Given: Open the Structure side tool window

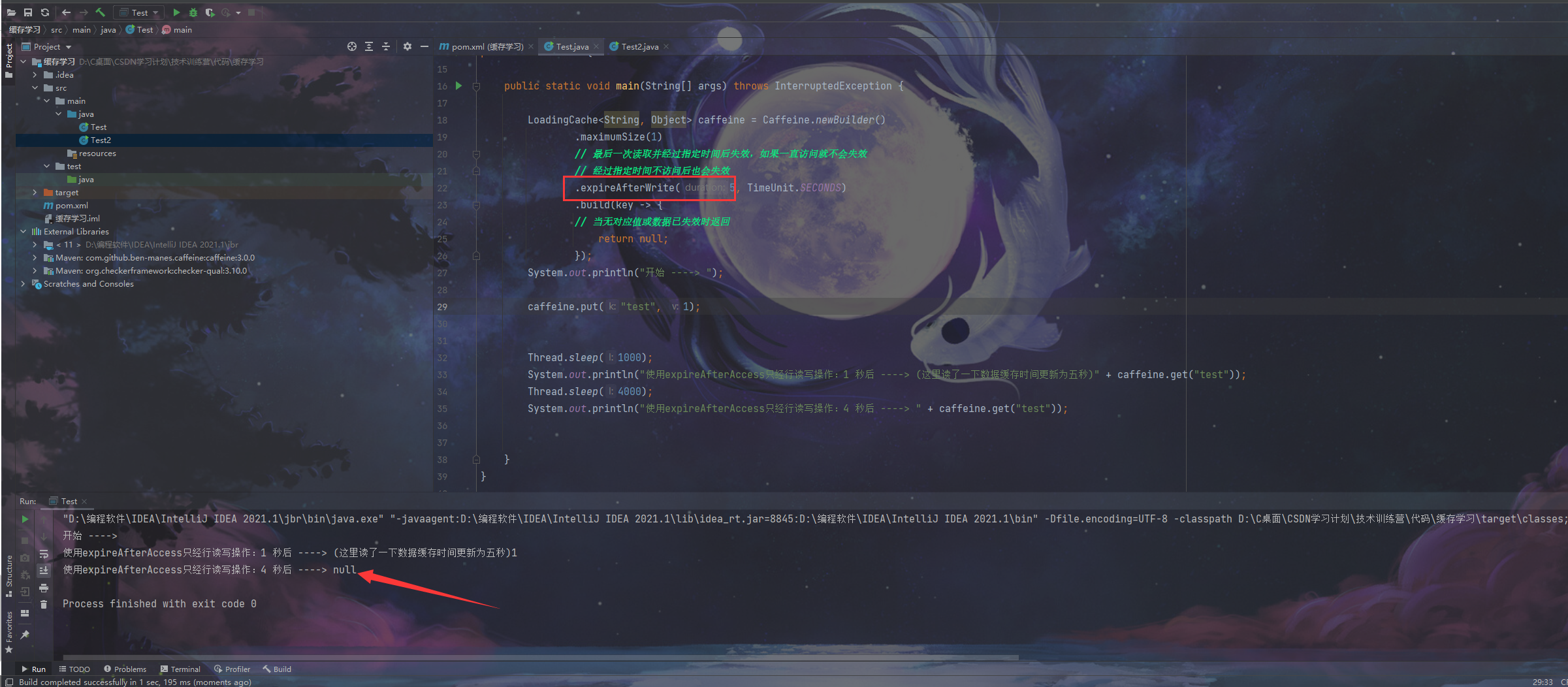Looking at the screenshot, I should pyautogui.click(x=9, y=576).
